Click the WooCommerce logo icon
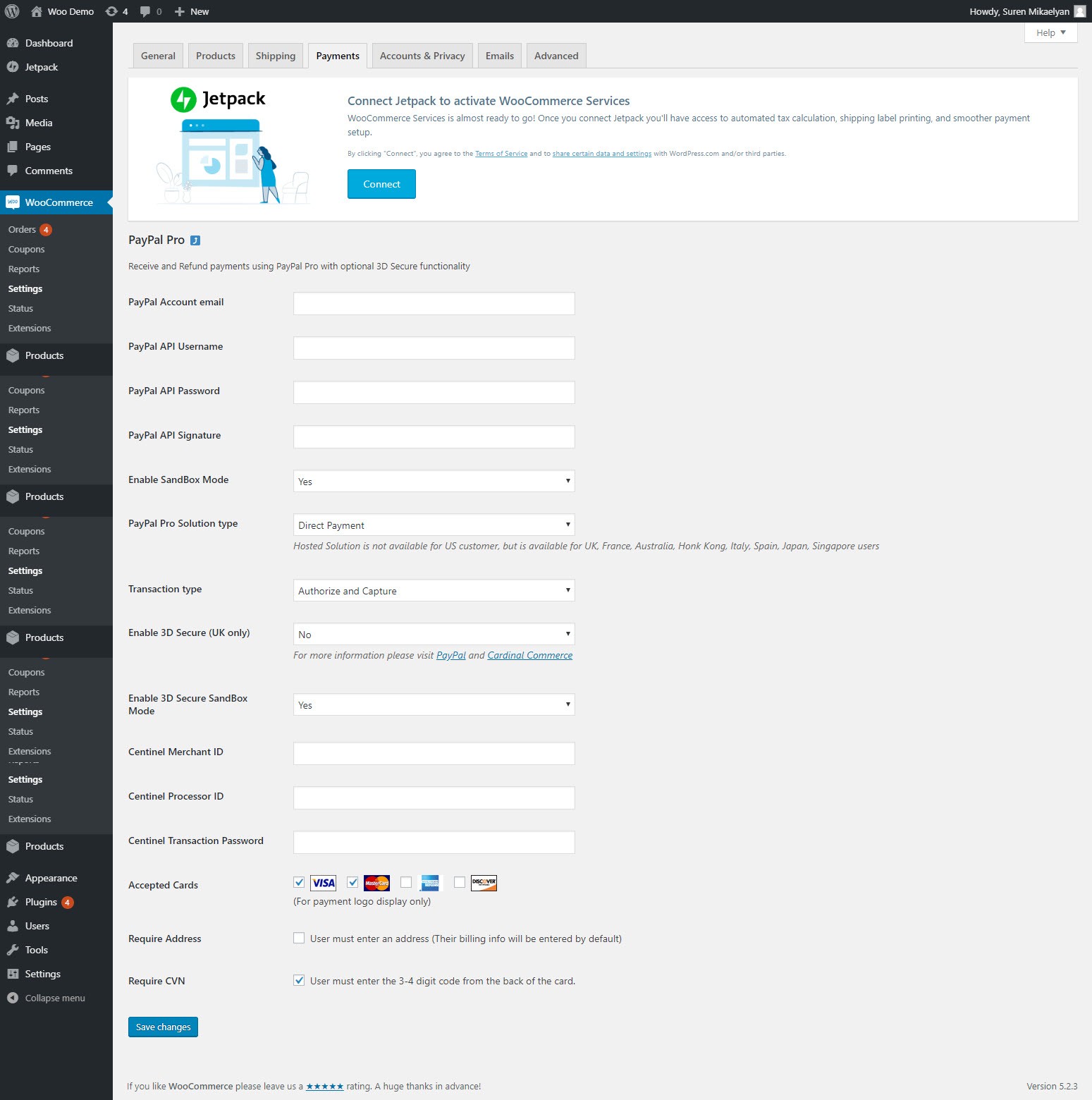The width and height of the screenshot is (1092, 1100). click(x=13, y=202)
